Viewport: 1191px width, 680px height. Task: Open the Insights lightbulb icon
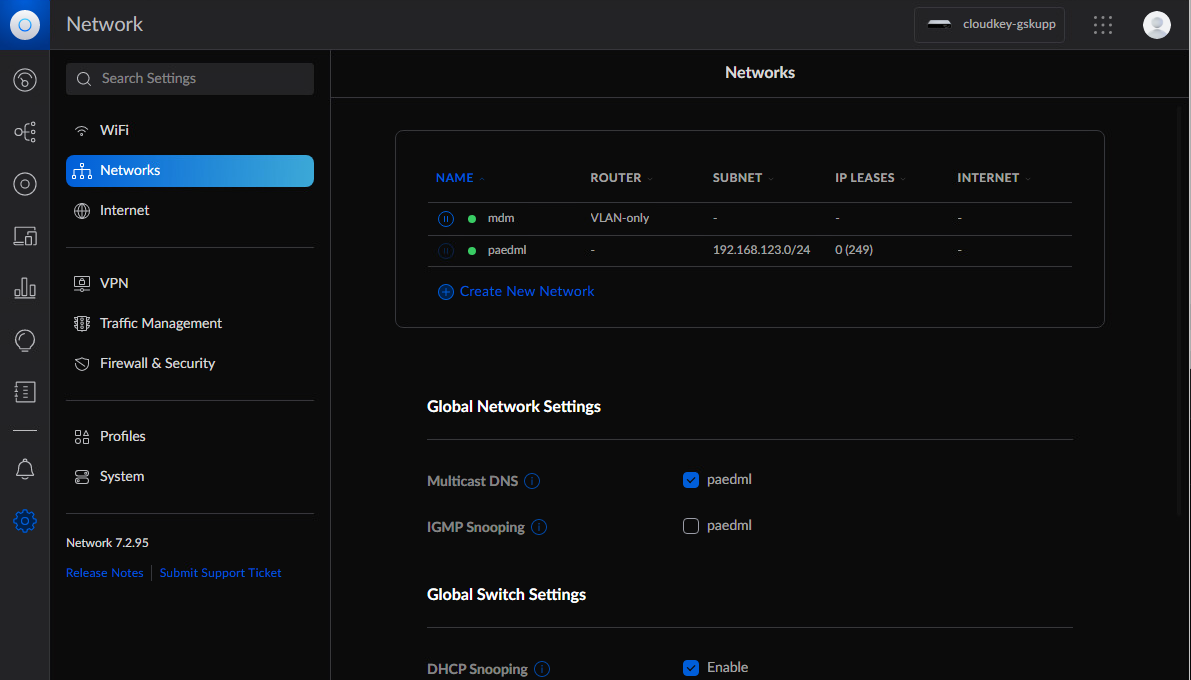click(x=25, y=340)
